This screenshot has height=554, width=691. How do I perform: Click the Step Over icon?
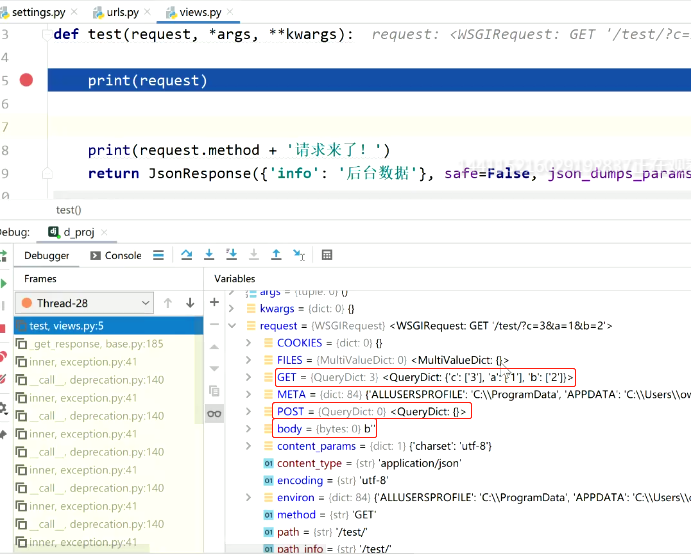pyautogui.click(x=186, y=255)
